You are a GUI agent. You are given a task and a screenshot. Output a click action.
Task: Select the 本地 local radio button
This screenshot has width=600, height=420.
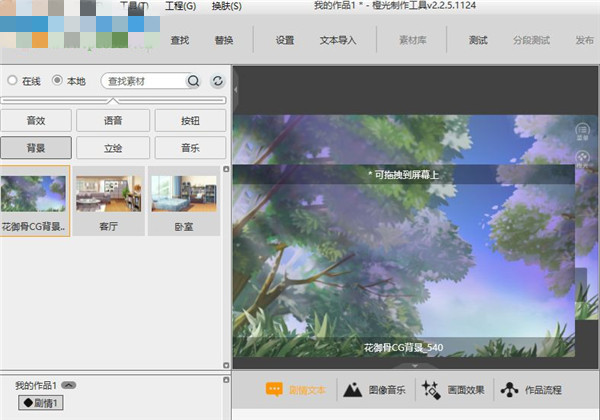(57, 81)
